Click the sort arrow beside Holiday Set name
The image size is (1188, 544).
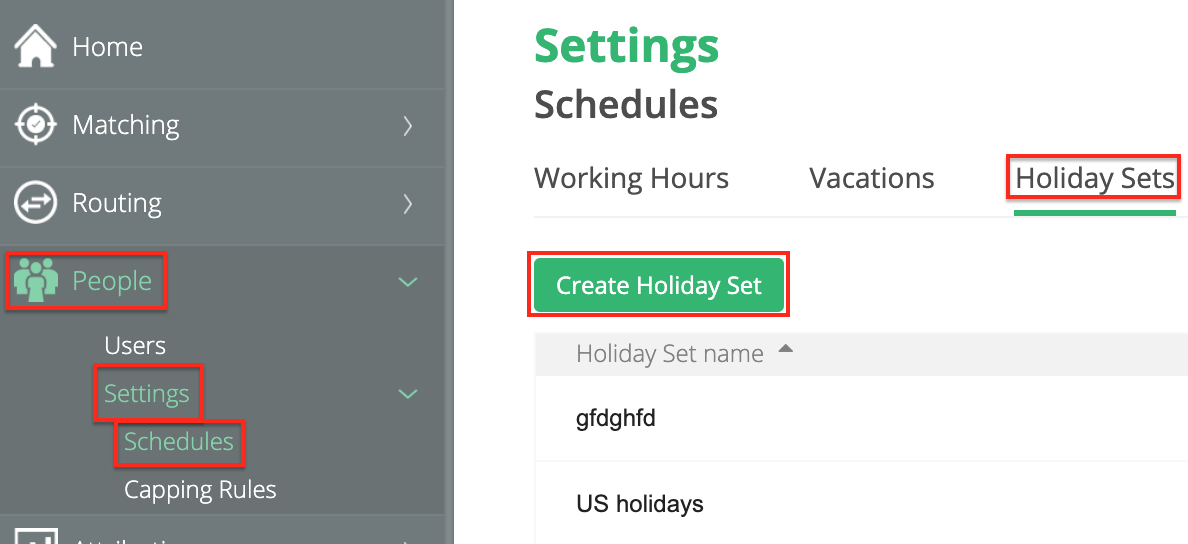[786, 349]
